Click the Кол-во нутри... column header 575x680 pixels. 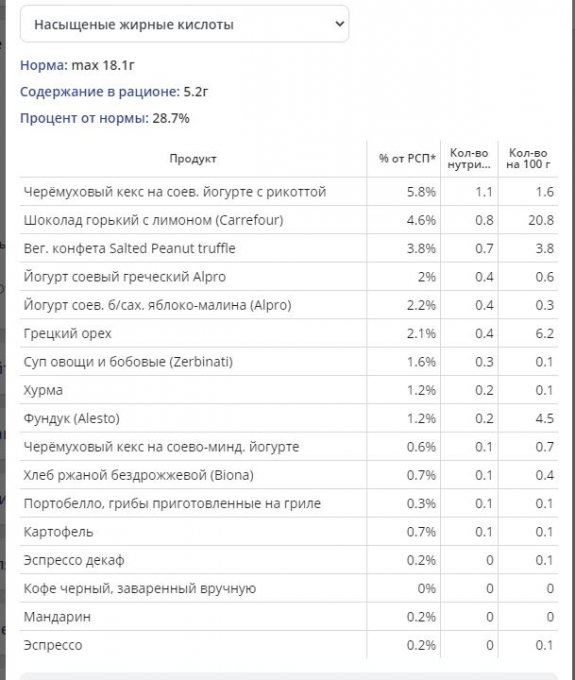coord(469,159)
